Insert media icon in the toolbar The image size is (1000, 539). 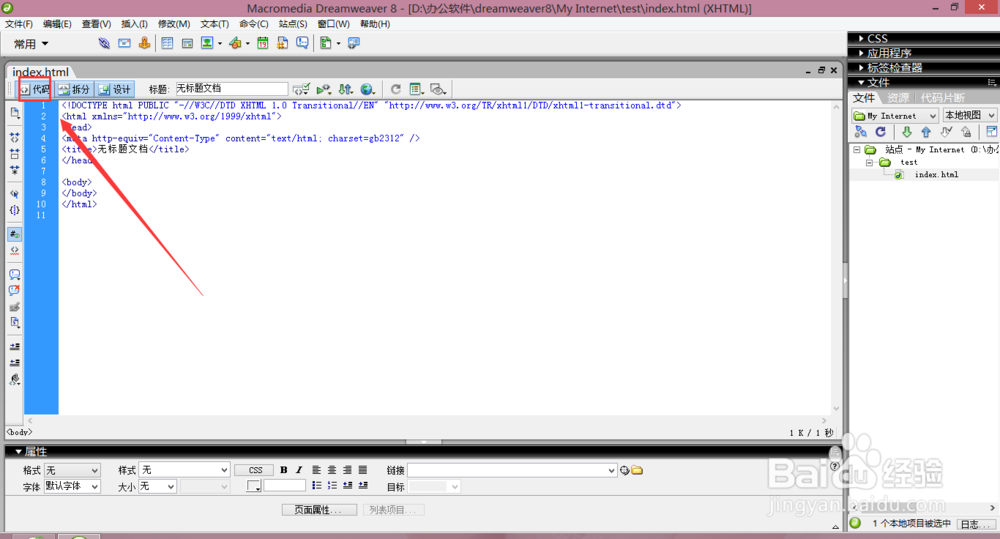coord(235,43)
